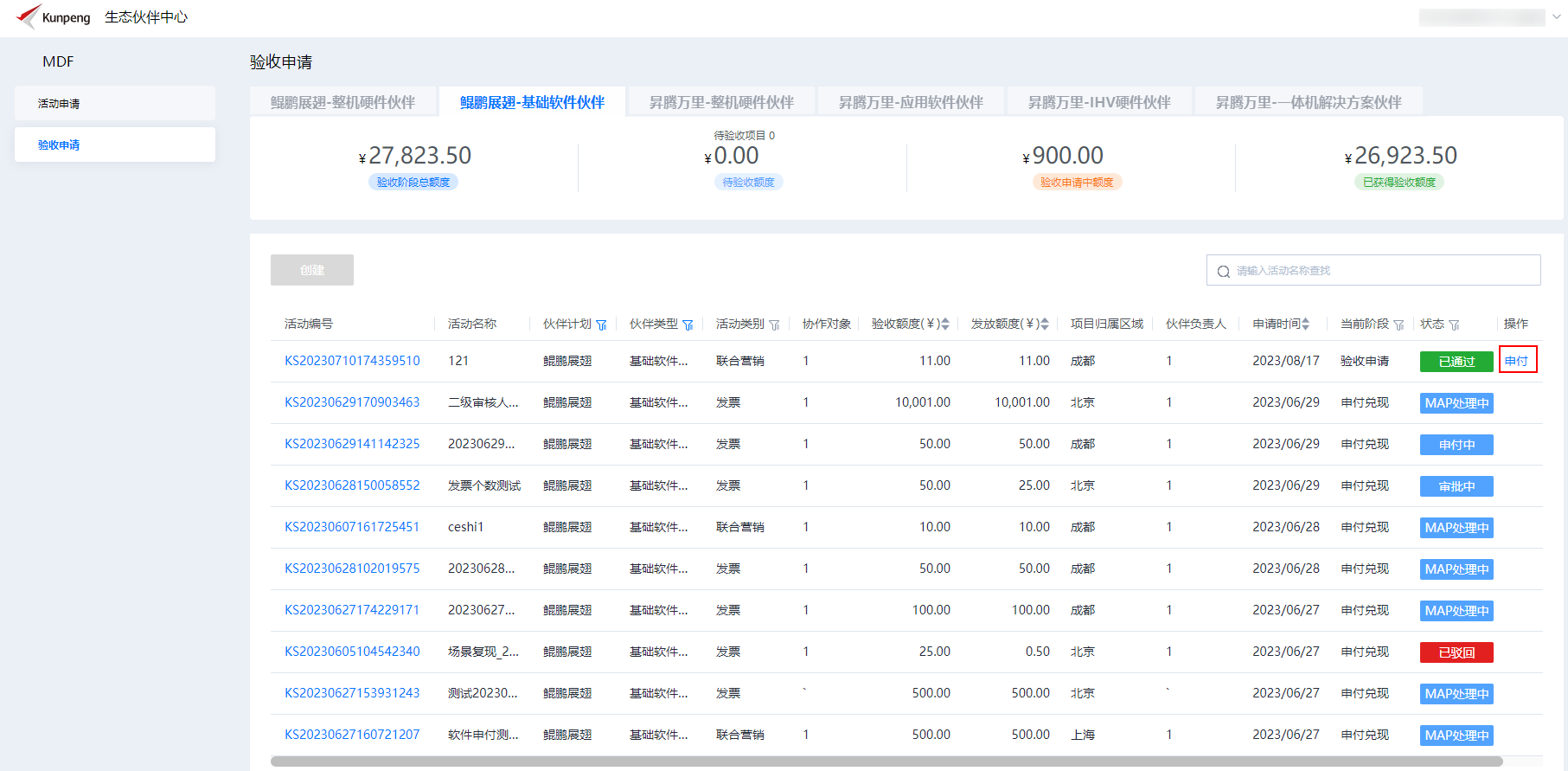
Task: Sort by 验收额度 column arrows
Action: pyautogui.click(x=945, y=324)
